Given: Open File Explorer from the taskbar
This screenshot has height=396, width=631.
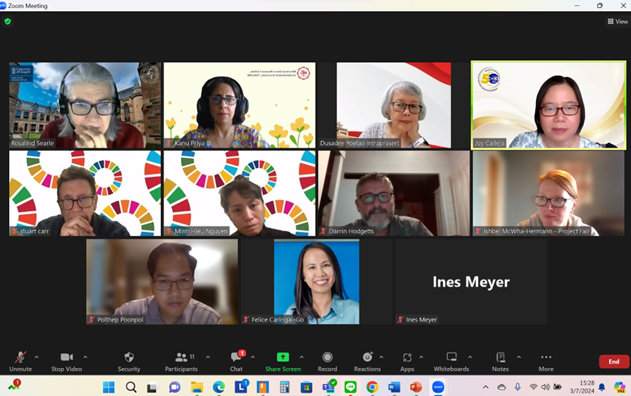Looking at the screenshot, I should [x=197, y=387].
